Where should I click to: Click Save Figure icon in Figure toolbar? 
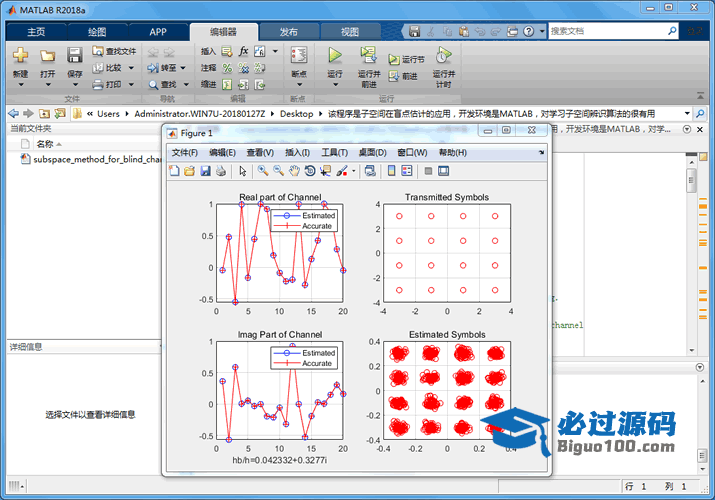(x=206, y=171)
